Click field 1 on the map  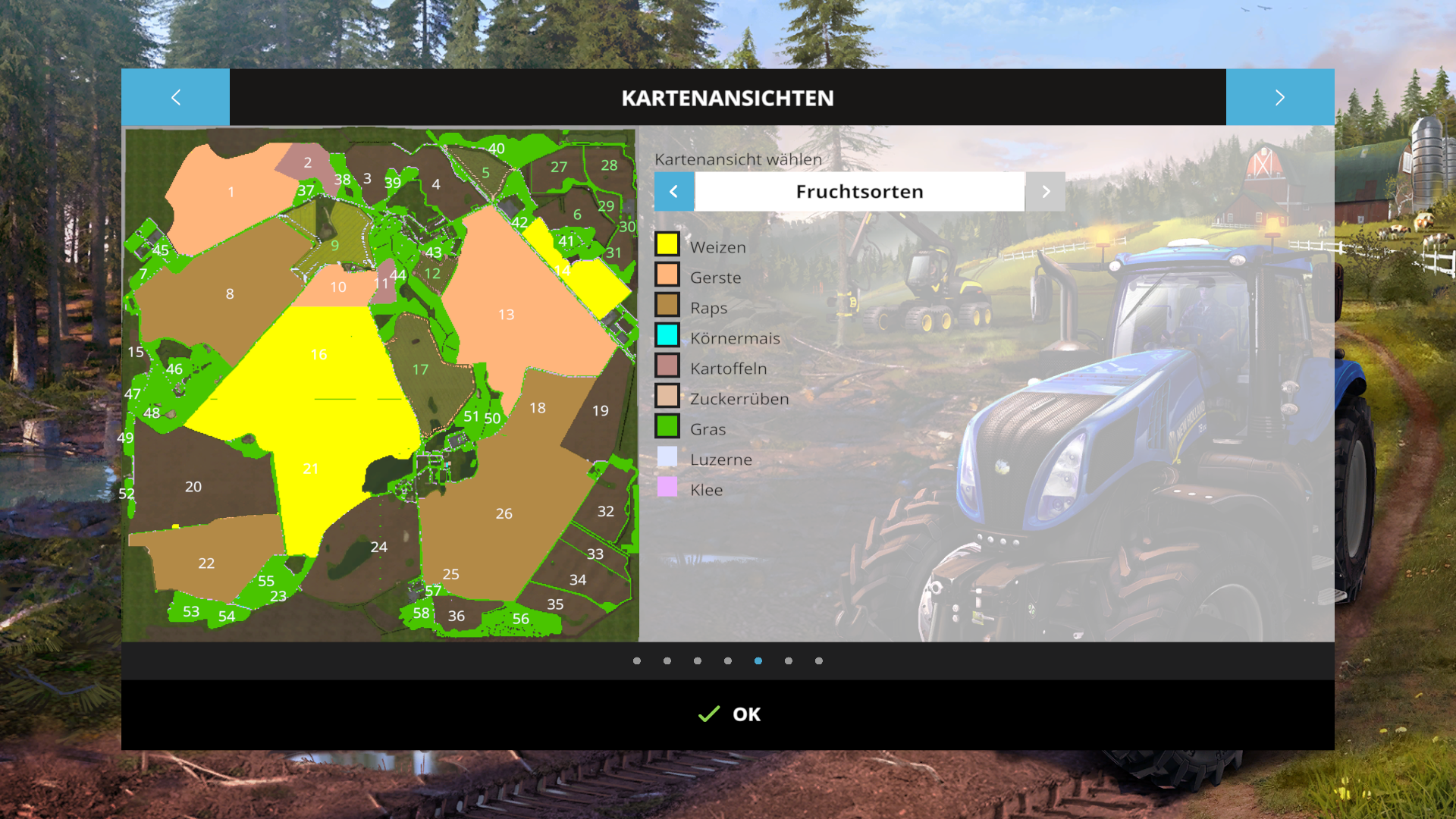(x=231, y=192)
